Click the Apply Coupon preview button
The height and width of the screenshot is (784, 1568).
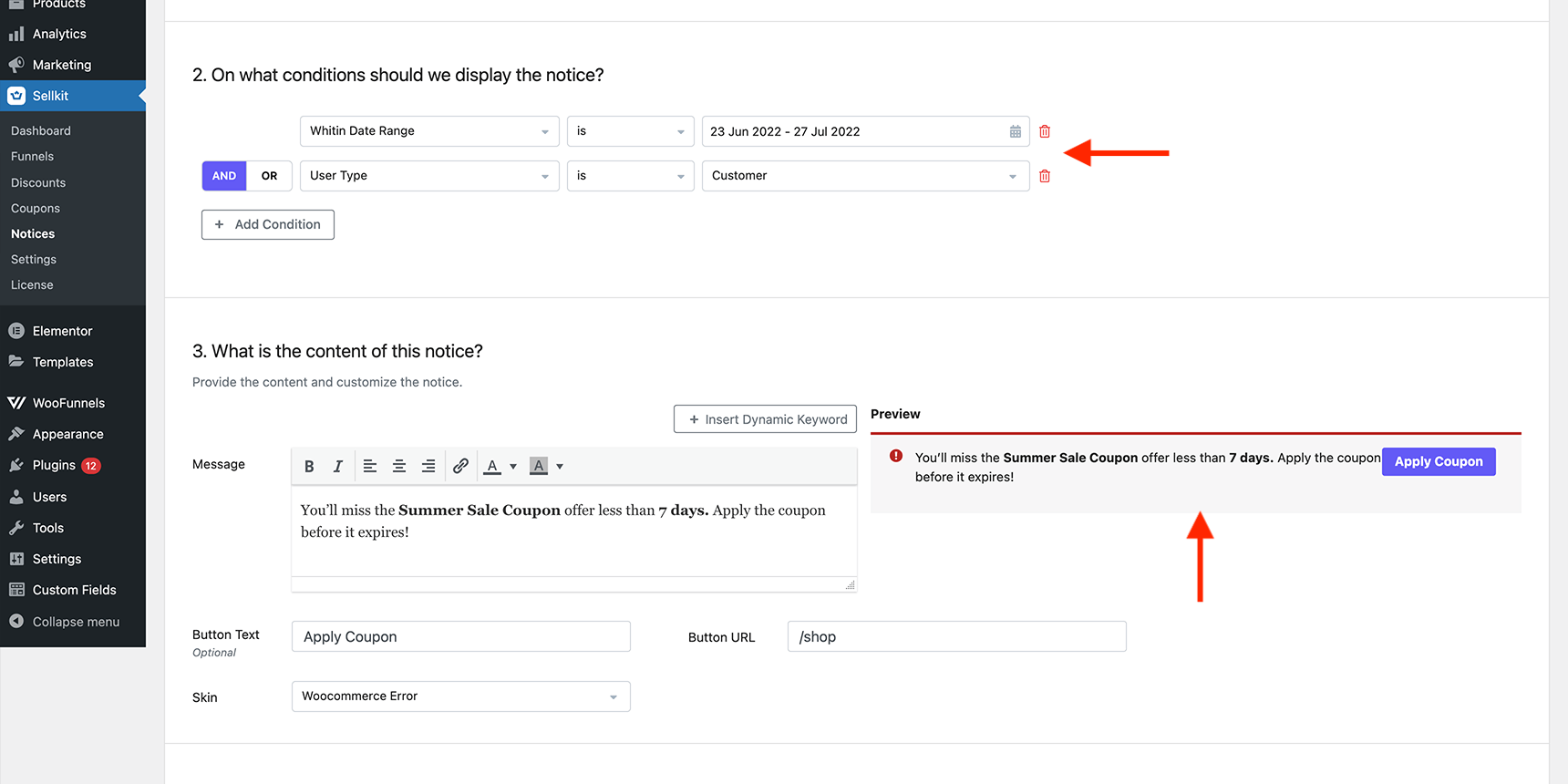click(1439, 461)
